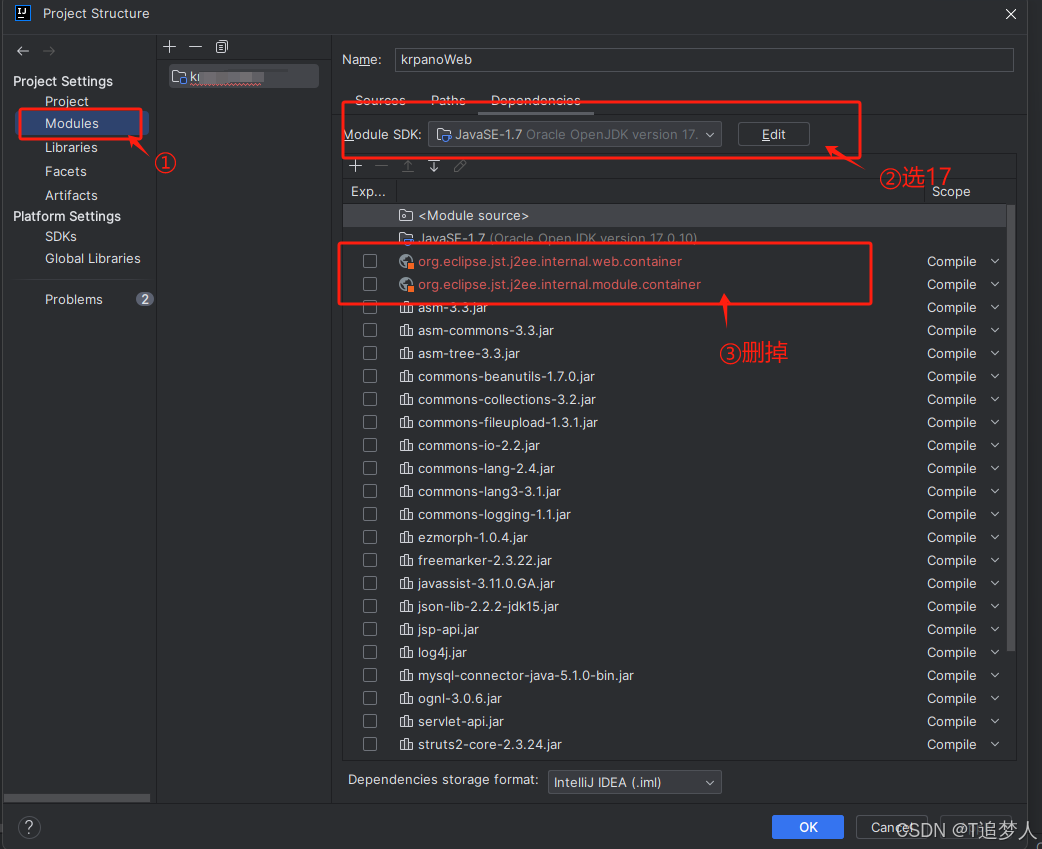The image size is (1042, 849).
Task: Select the module entry in module list
Action: pyautogui.click(x=244, y=77)
